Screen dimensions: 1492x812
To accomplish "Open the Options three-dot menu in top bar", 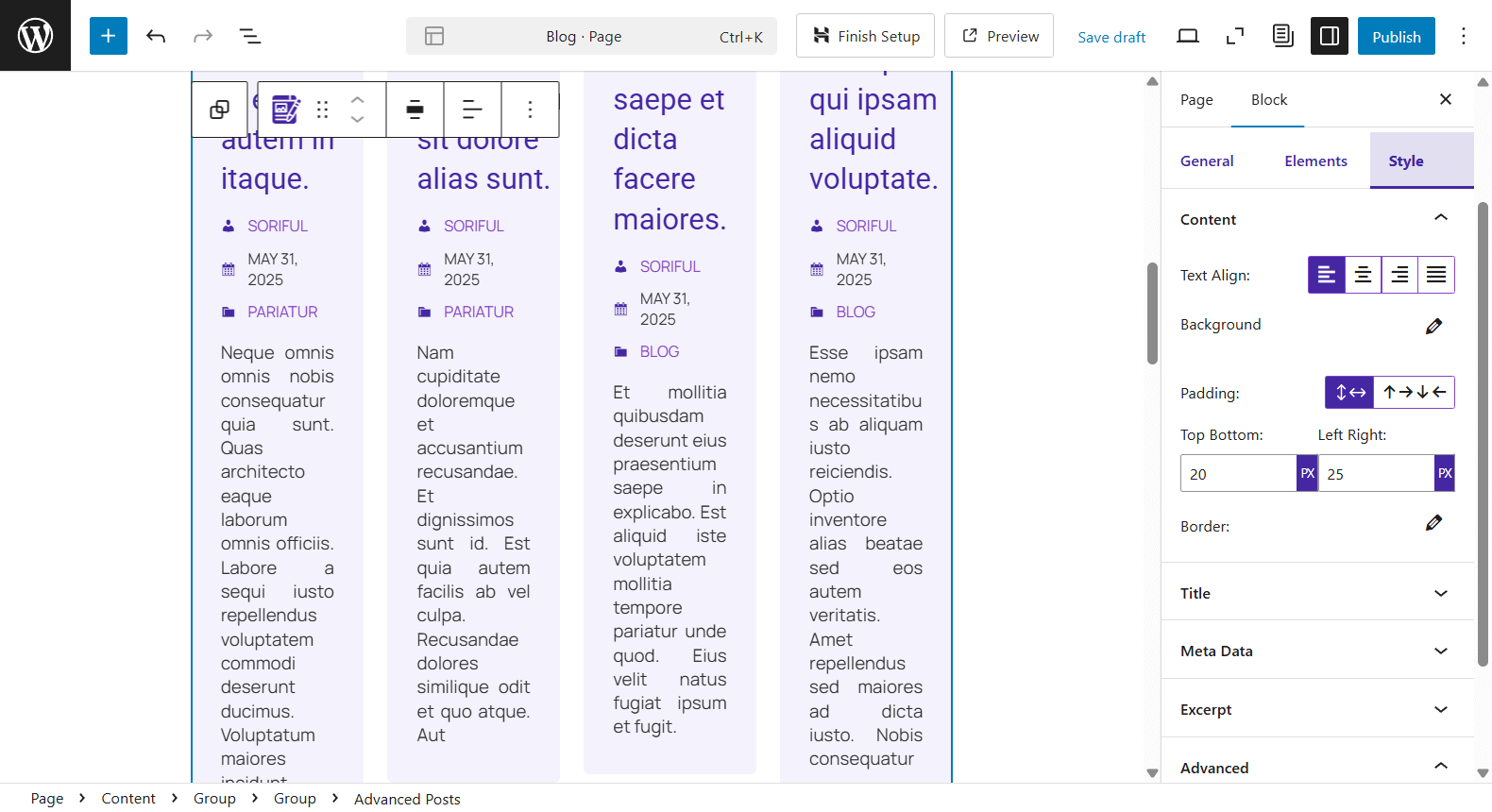I will tap(1464, 36).
